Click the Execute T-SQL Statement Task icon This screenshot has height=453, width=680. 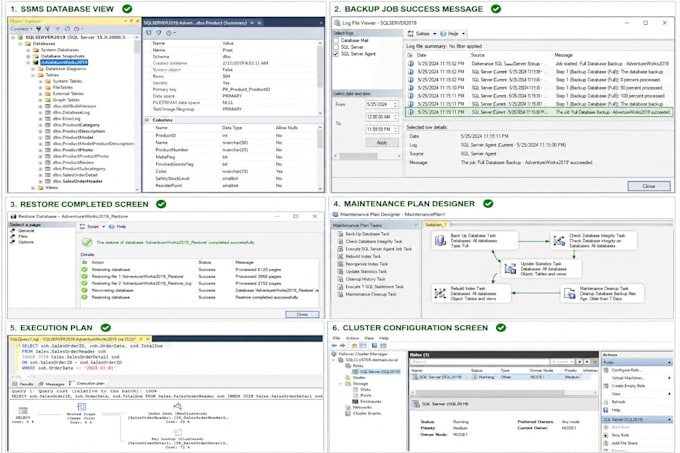tap(340, 287)
